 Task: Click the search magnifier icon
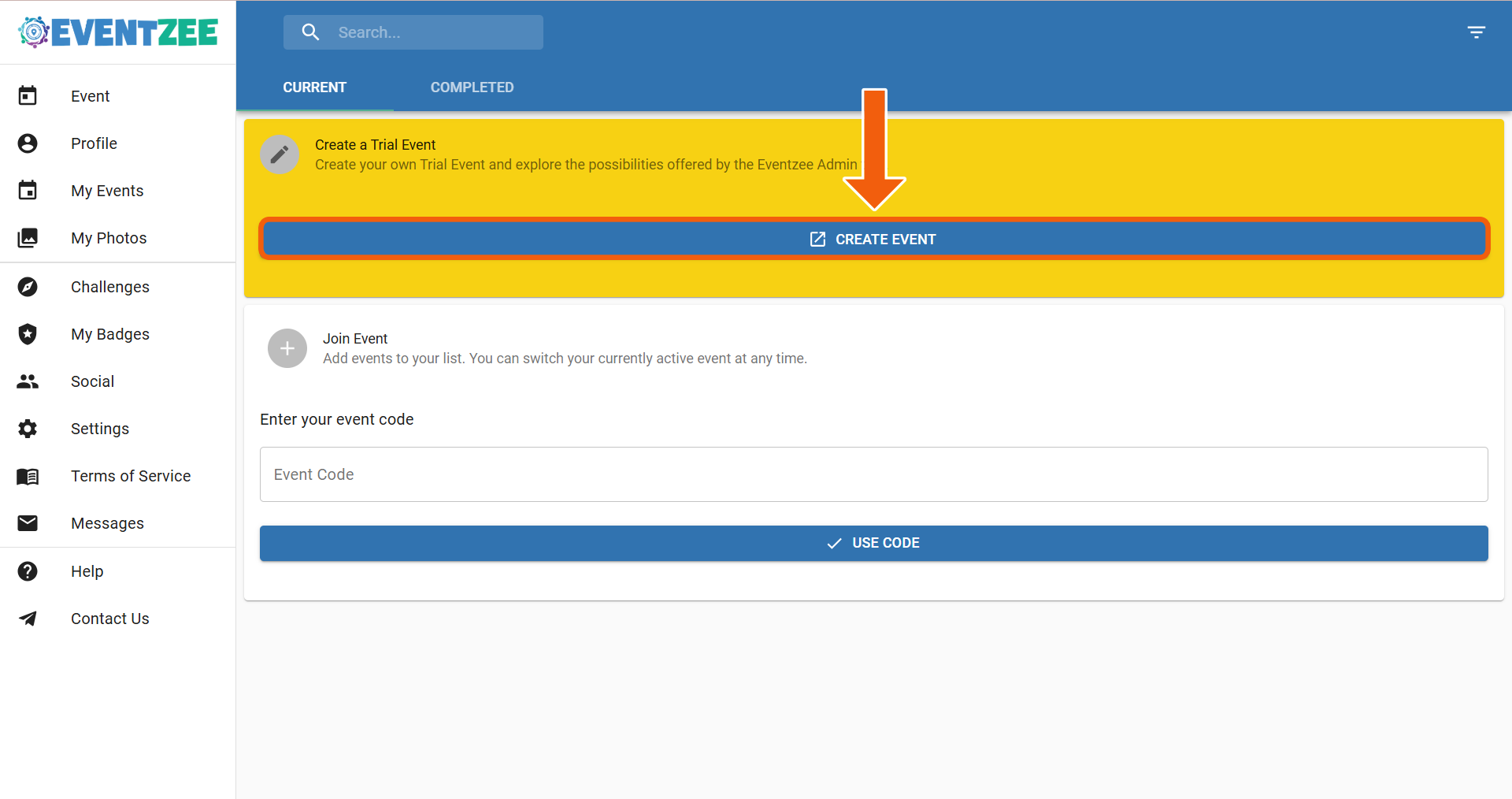click(x=311, y=32)
